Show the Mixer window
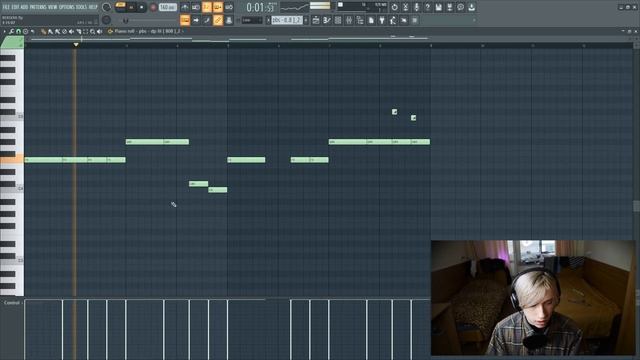Screen dimensions: 640x360 tap(349, 20)
